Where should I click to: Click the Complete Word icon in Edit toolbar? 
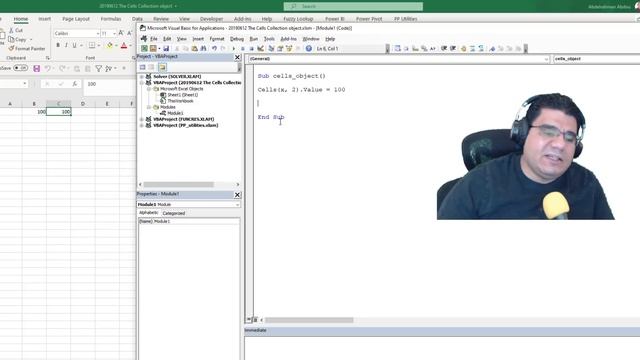tap(433, 49)
